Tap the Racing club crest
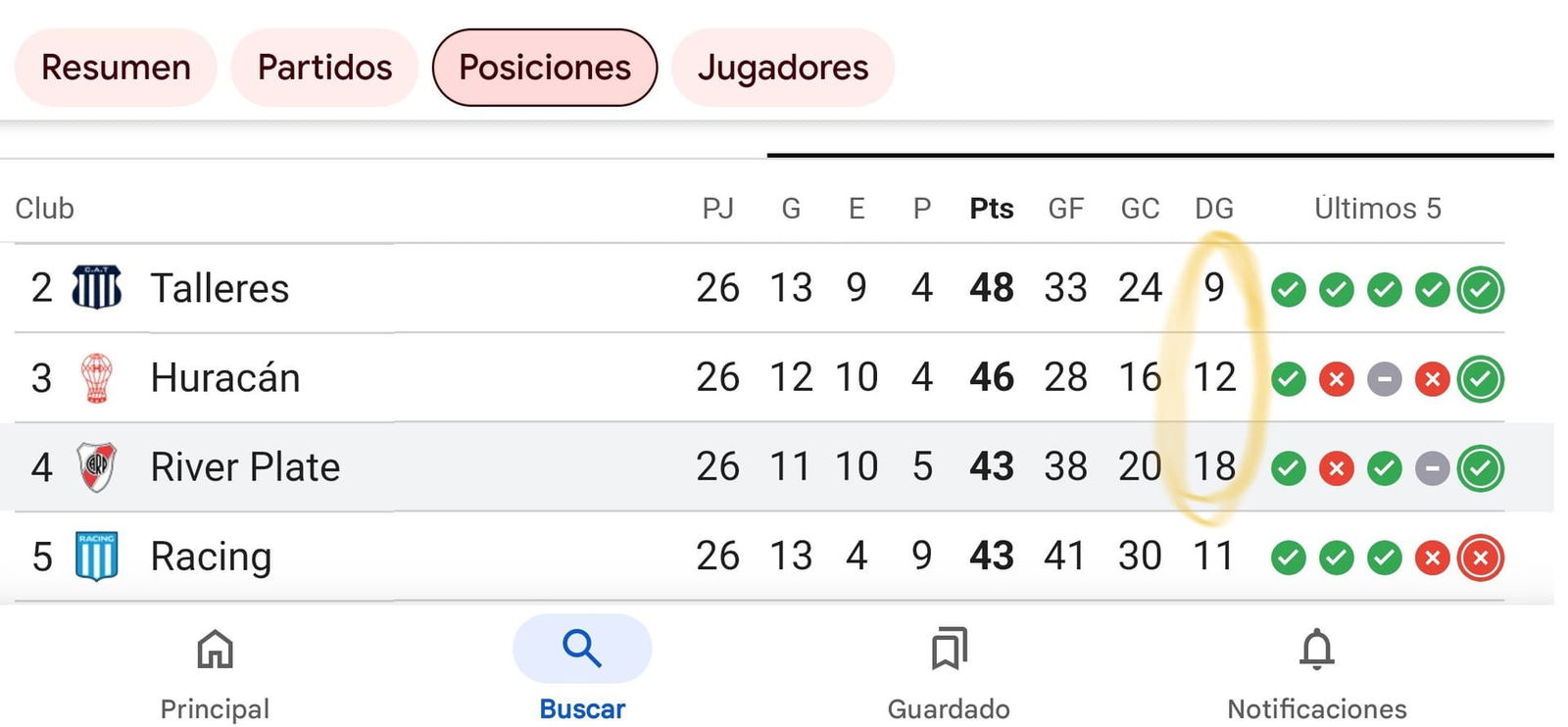 click(x=97, y=556)
